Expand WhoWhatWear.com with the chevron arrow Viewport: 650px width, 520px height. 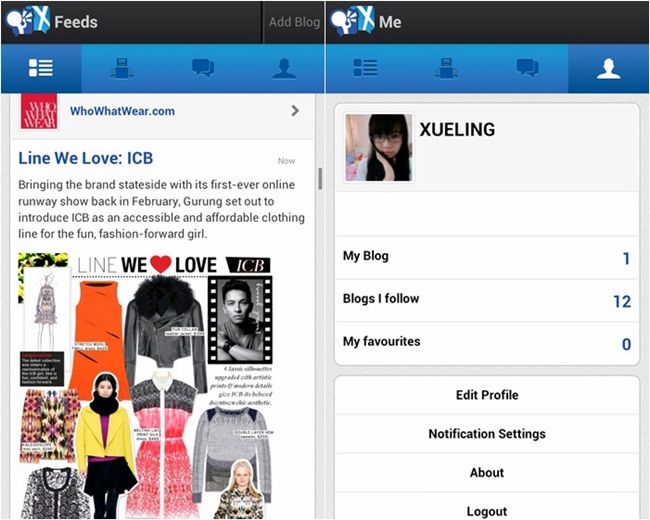295,111
